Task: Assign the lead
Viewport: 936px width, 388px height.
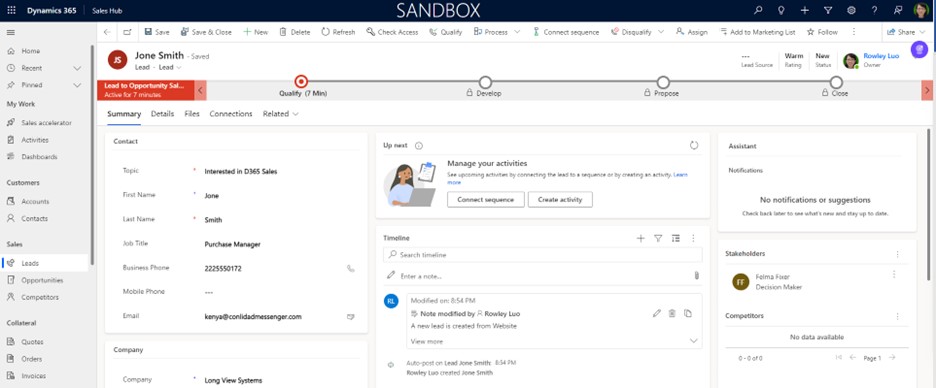Action: (692, 32)
